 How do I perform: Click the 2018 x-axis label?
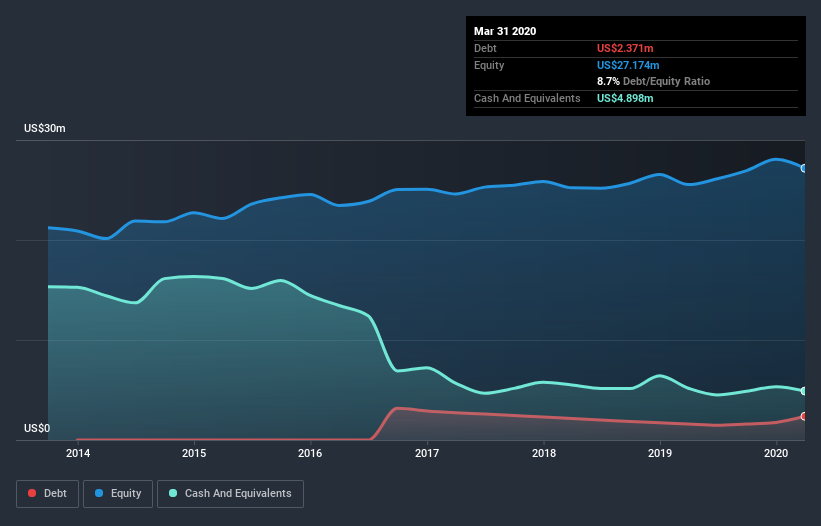[544, 453]
